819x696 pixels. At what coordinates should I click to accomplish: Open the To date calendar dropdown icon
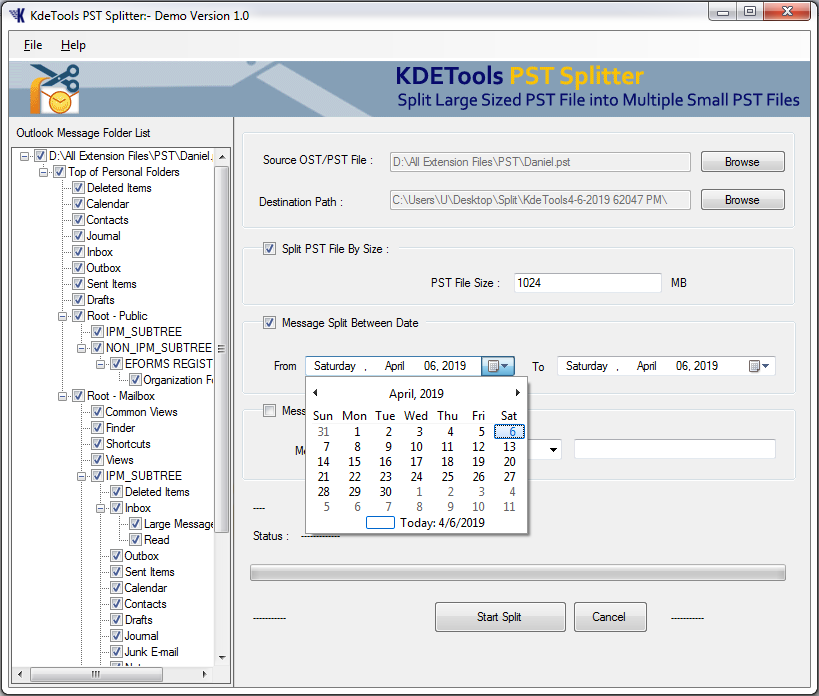[759, 366]
